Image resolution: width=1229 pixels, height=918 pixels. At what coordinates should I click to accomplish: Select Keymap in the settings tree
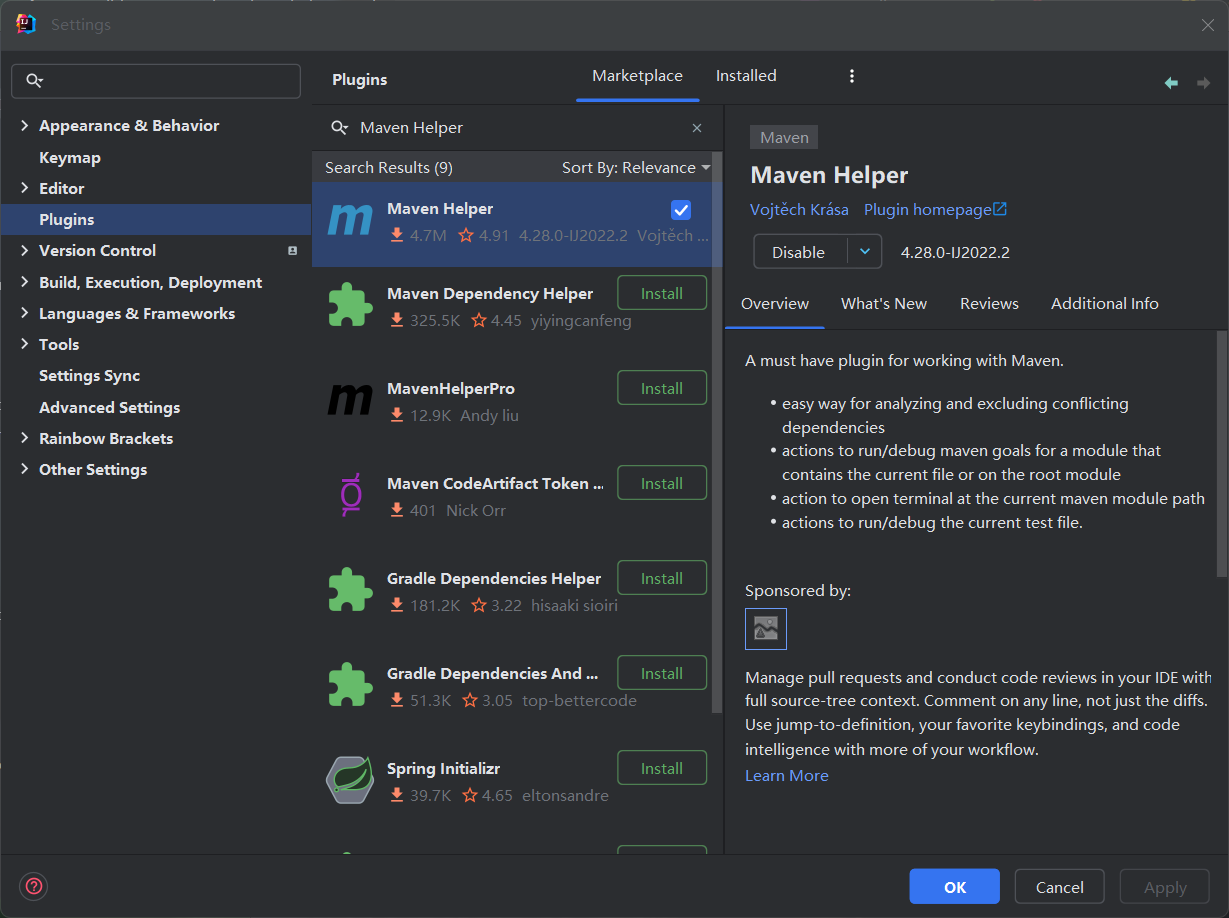click(x=70, y=158)
